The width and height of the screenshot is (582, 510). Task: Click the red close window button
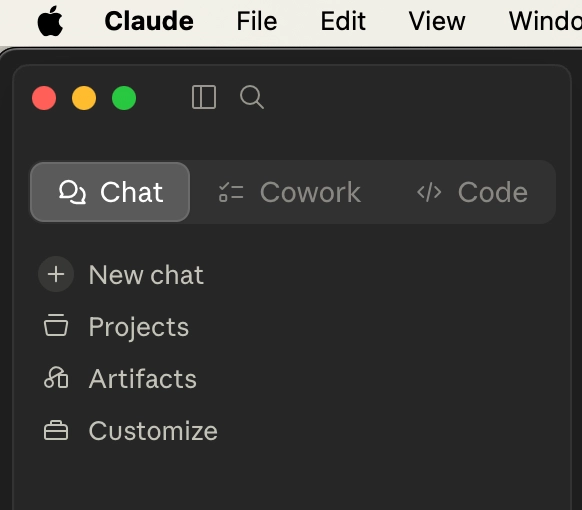(44, 98)
